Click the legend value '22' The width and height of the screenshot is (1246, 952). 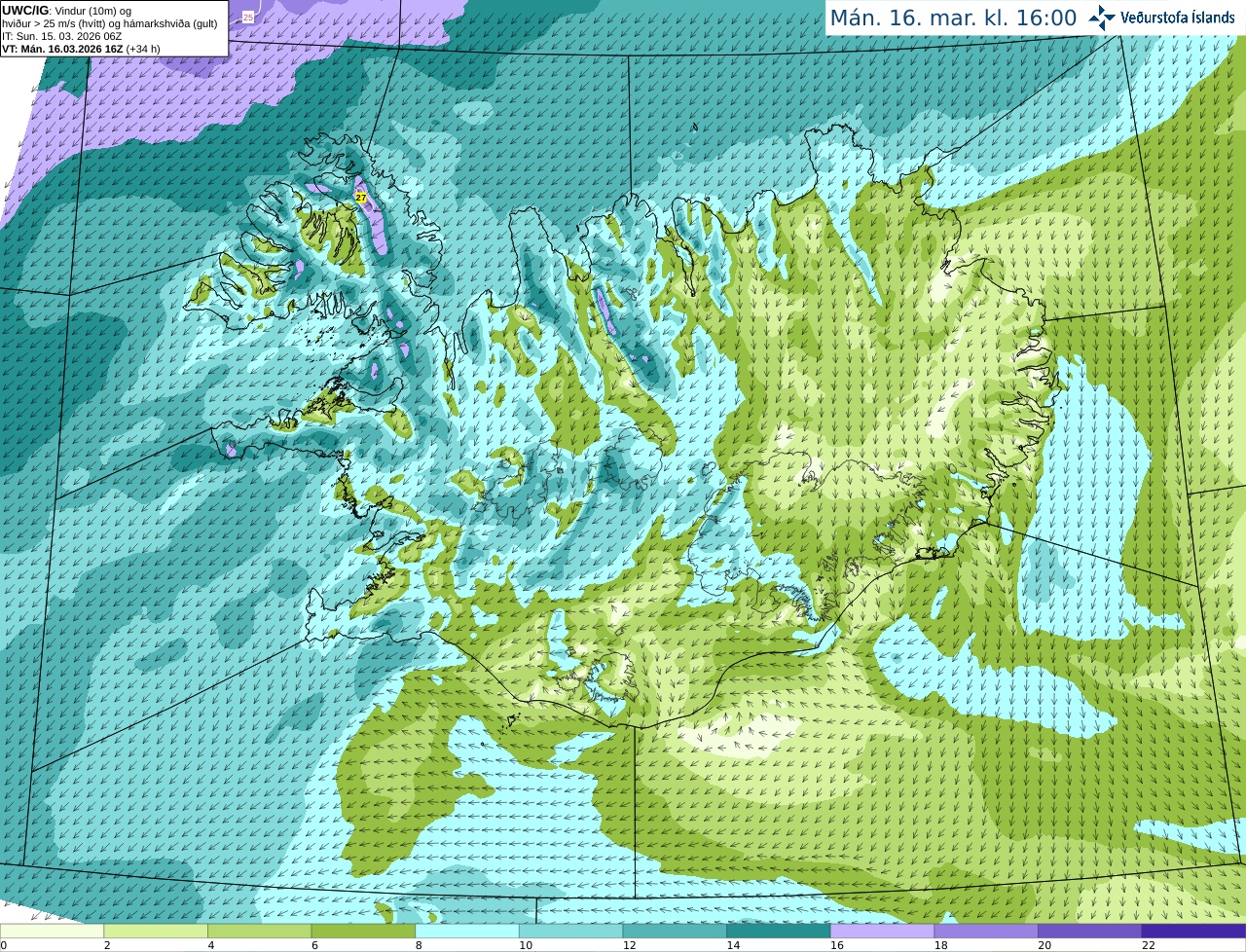coord(1149,945)
